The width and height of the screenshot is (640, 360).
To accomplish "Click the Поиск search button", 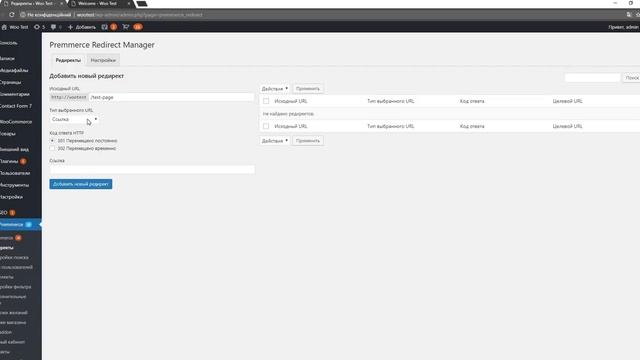I will tap(631, 78).
